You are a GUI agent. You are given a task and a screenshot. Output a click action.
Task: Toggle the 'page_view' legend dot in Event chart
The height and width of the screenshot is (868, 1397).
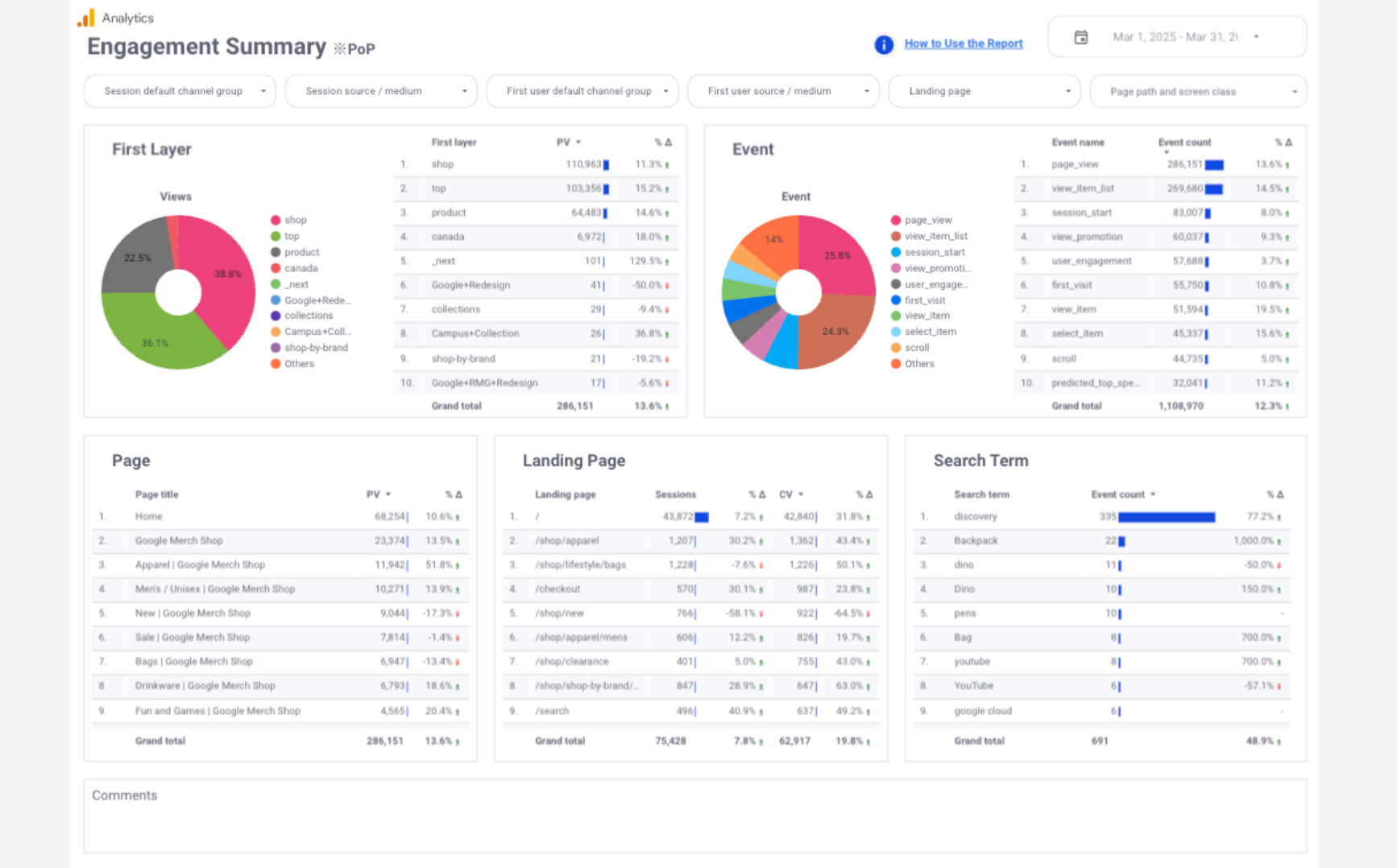pyautogui.click(x=895, y=220)
